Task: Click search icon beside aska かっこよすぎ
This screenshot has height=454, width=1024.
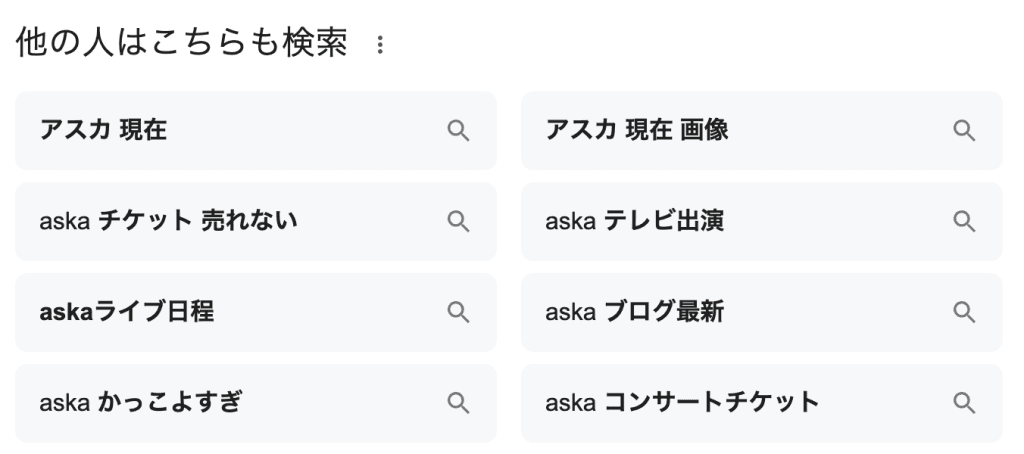Action: pyautogui.click(x=458, y=403)
